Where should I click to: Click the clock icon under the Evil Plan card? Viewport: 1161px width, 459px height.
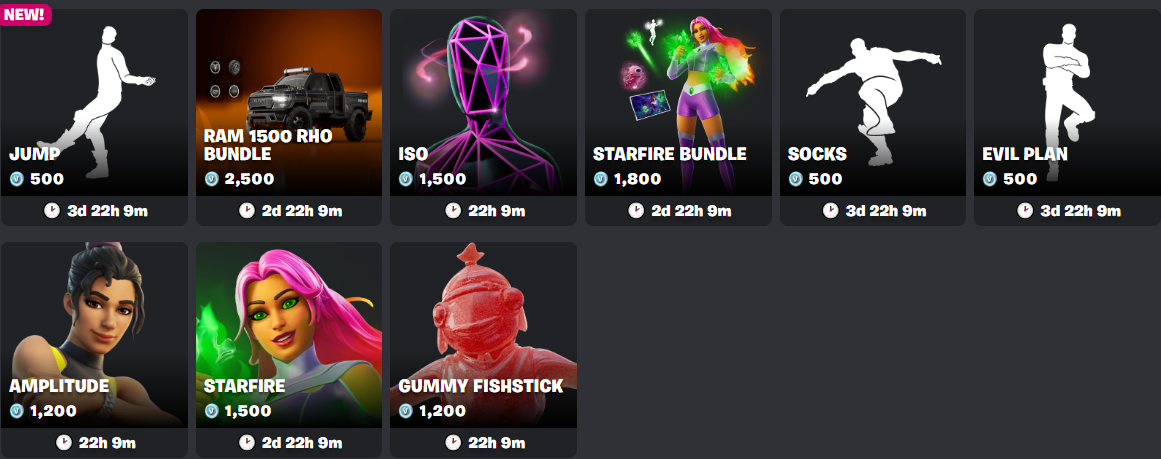pyautogui.click(x=1025, y=211)
